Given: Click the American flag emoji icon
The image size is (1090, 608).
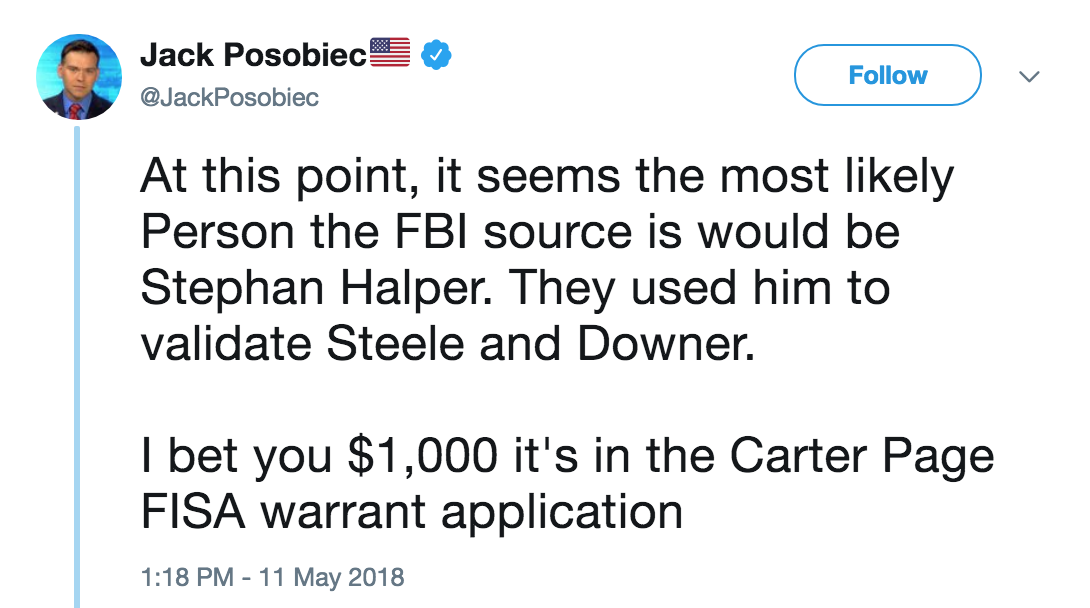Looking at the screenshot, I should (x=390, y=53).
